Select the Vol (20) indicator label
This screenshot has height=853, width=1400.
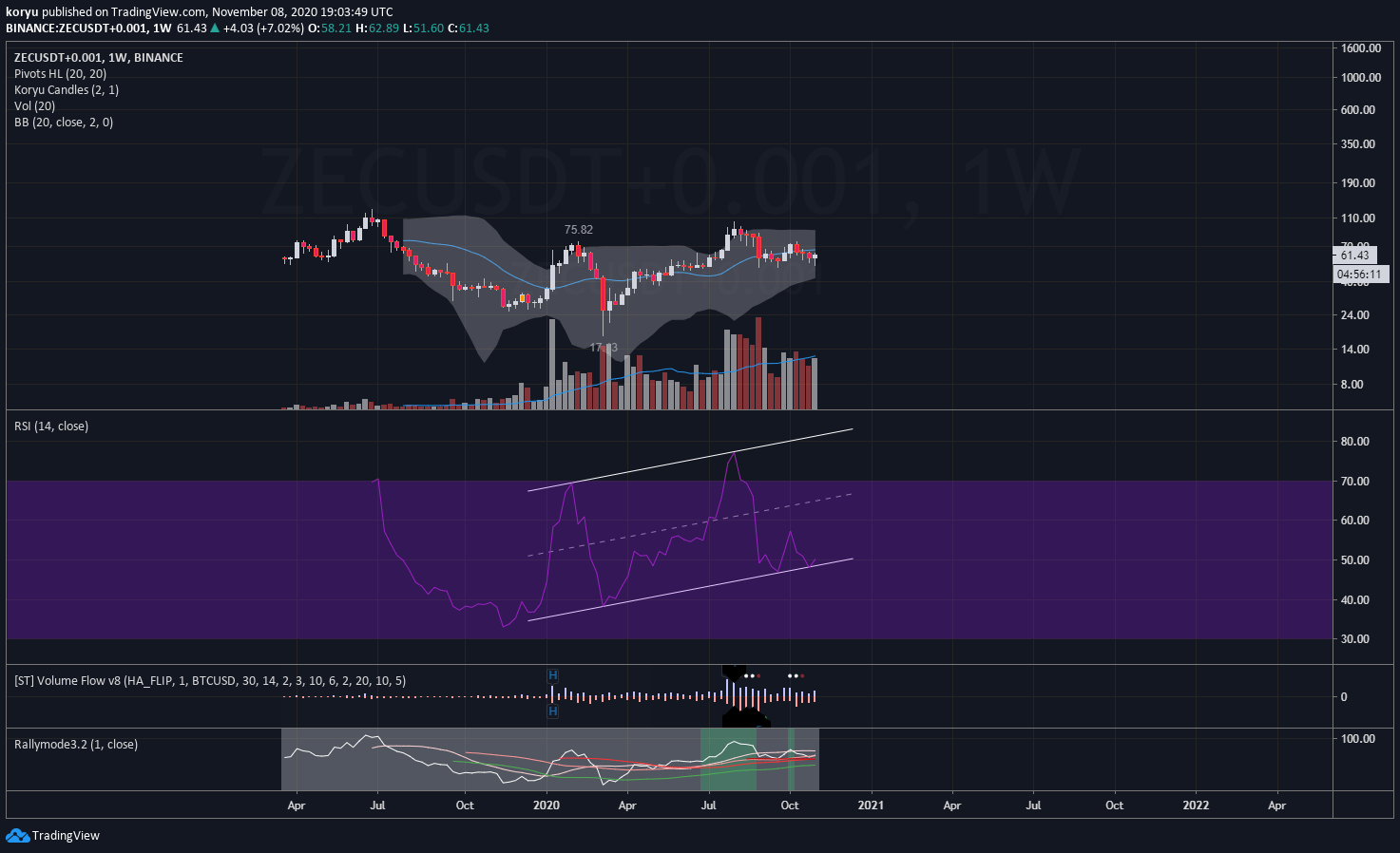click(x=35, y=106)
